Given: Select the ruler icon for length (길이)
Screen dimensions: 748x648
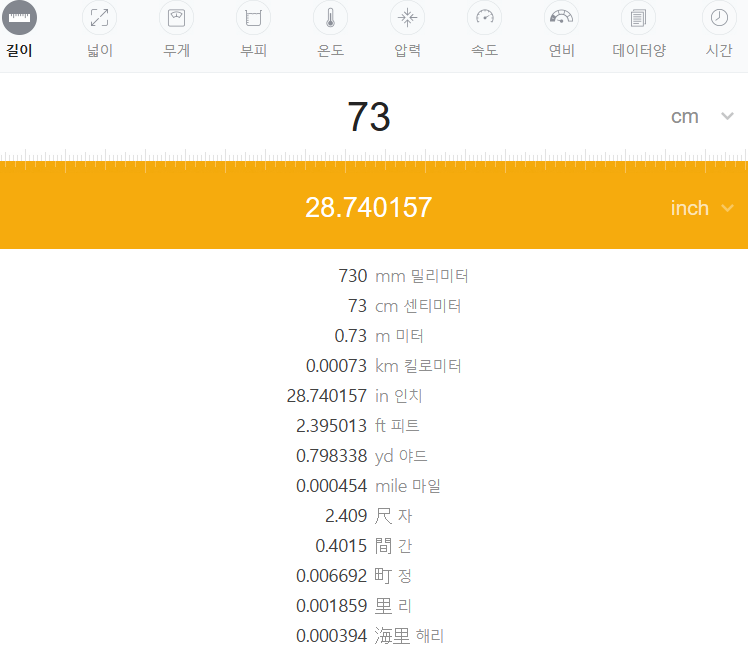Looking at the screenshot, I should click(x=20, y=18).
